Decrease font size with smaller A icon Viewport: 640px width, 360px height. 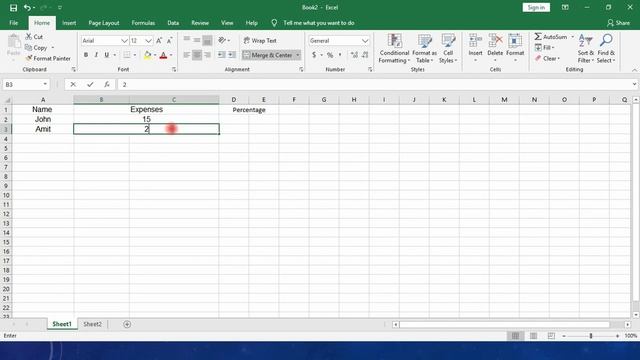coord(169,40)
